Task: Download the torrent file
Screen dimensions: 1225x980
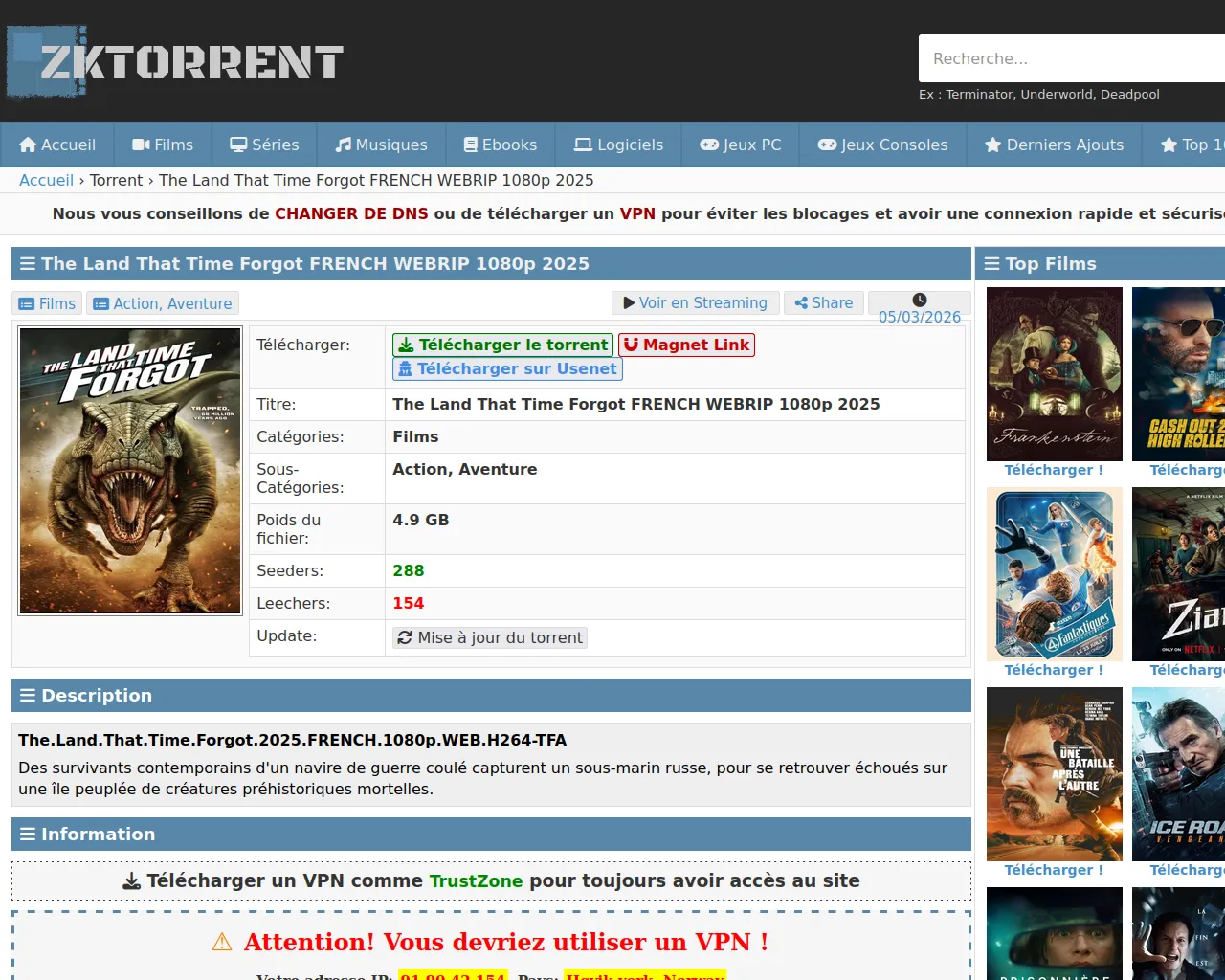Action: point(502,345)
